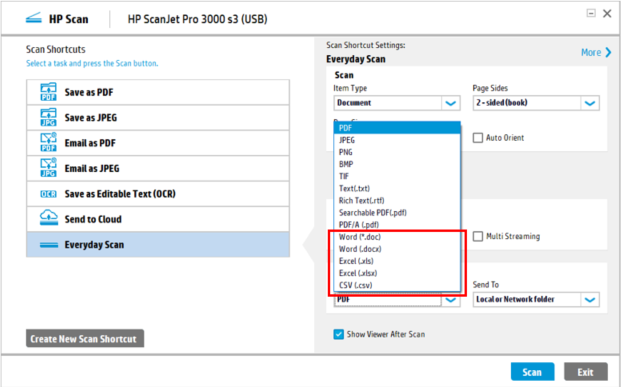This screenshot has width=621, height=387.
Task: Enable the Multi Streaming checkbox
Action: pyautogui.click(x=478, y=236)
